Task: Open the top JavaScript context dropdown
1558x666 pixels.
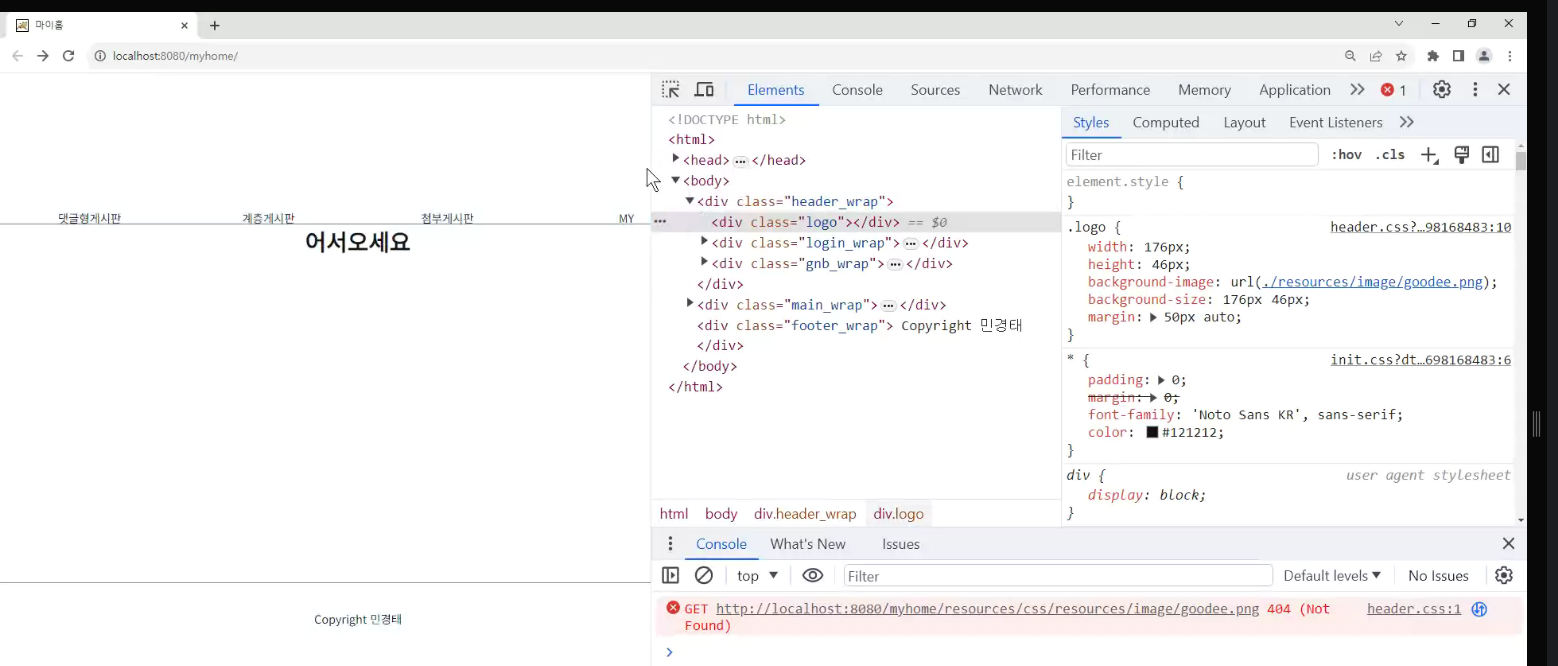Action: 757,576
